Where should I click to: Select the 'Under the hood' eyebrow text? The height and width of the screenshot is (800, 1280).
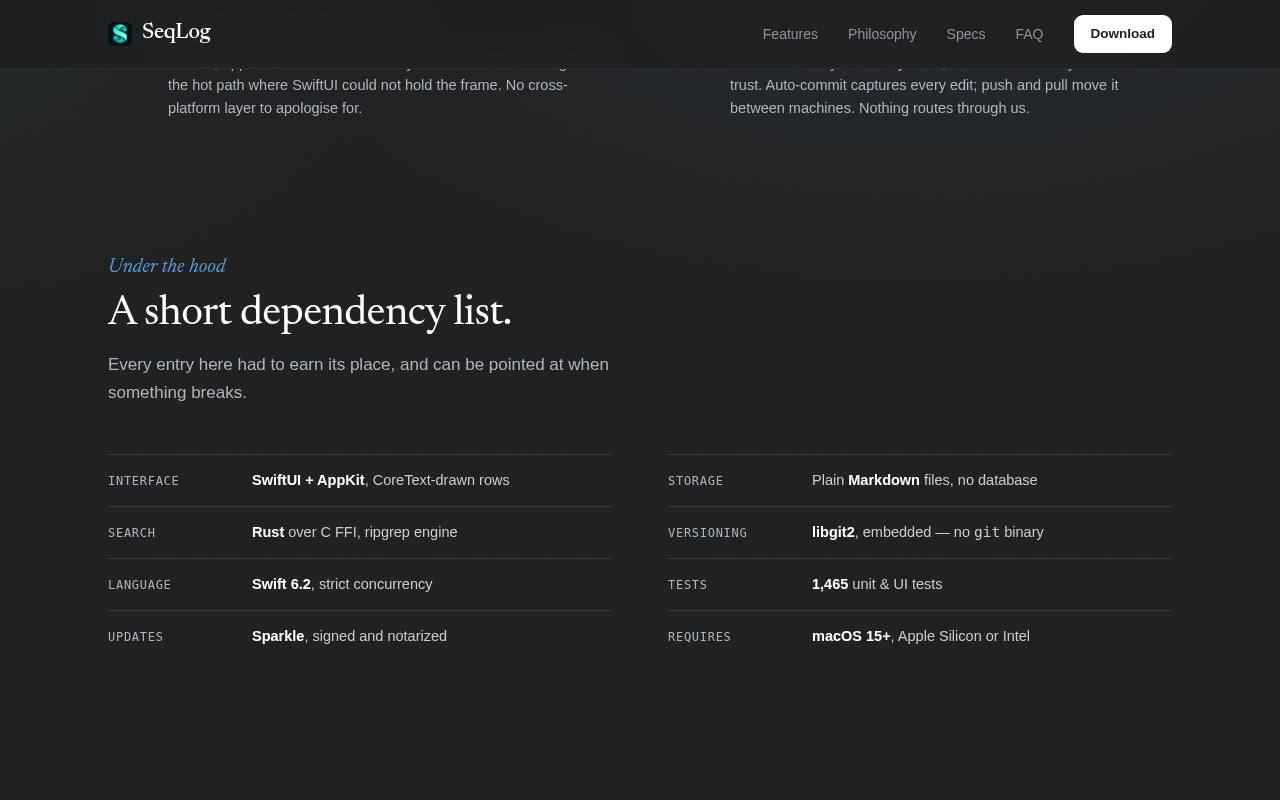[167, 266]
